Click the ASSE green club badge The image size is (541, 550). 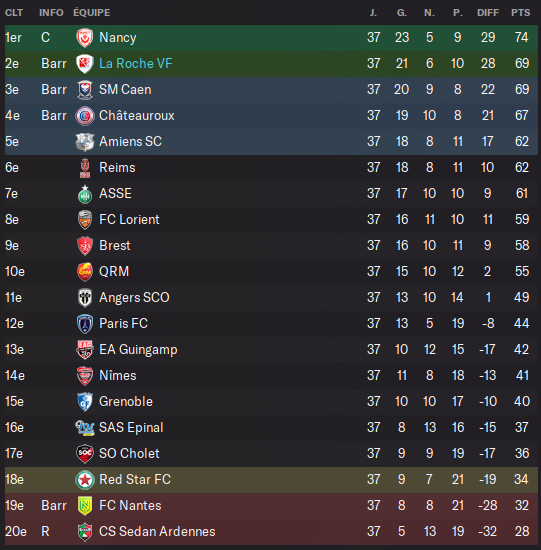(x=85, y=194)
